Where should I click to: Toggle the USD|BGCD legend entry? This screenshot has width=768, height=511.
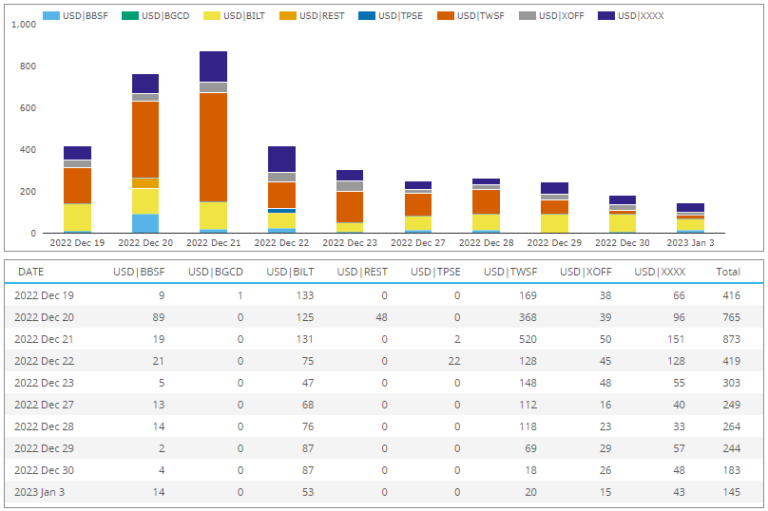tap(158, 16)
